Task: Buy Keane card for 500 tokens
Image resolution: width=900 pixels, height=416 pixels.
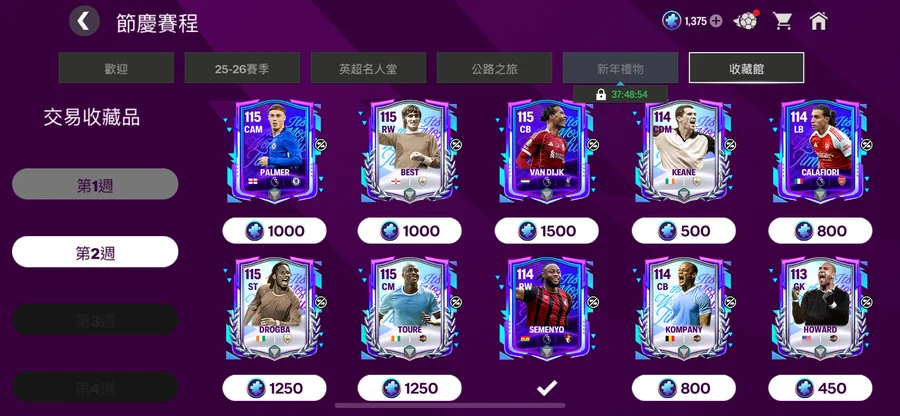Action: click(x=684, y=231)
